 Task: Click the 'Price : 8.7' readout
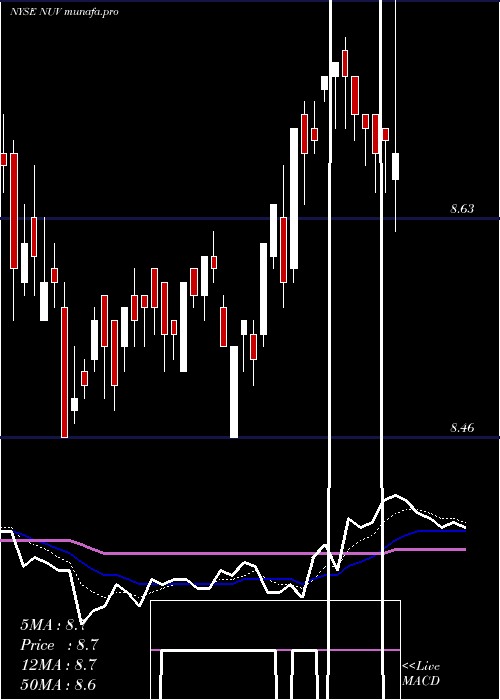tap(59, 645)
